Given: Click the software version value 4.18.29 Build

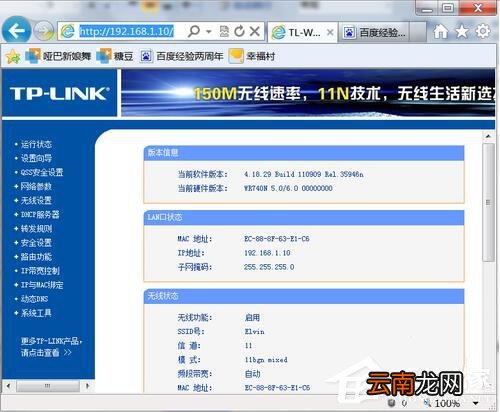Looking at the screenshot, I should (x=303, y=174).
